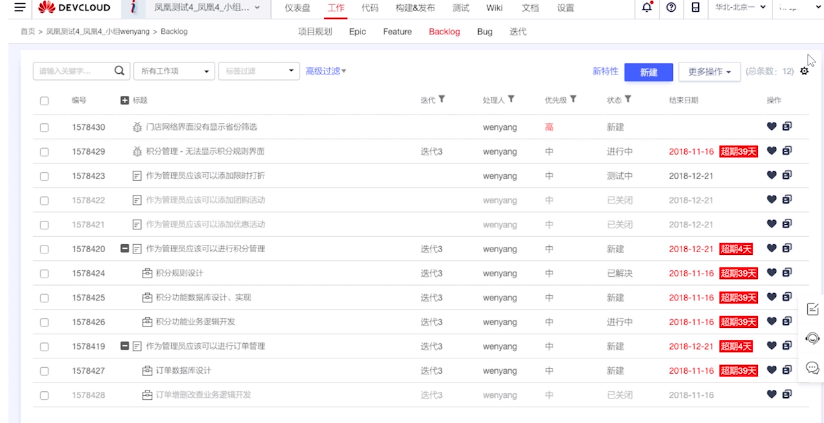Copy work item 1578430 using duplicate icon
824x423 pixels.
point(787,126)
